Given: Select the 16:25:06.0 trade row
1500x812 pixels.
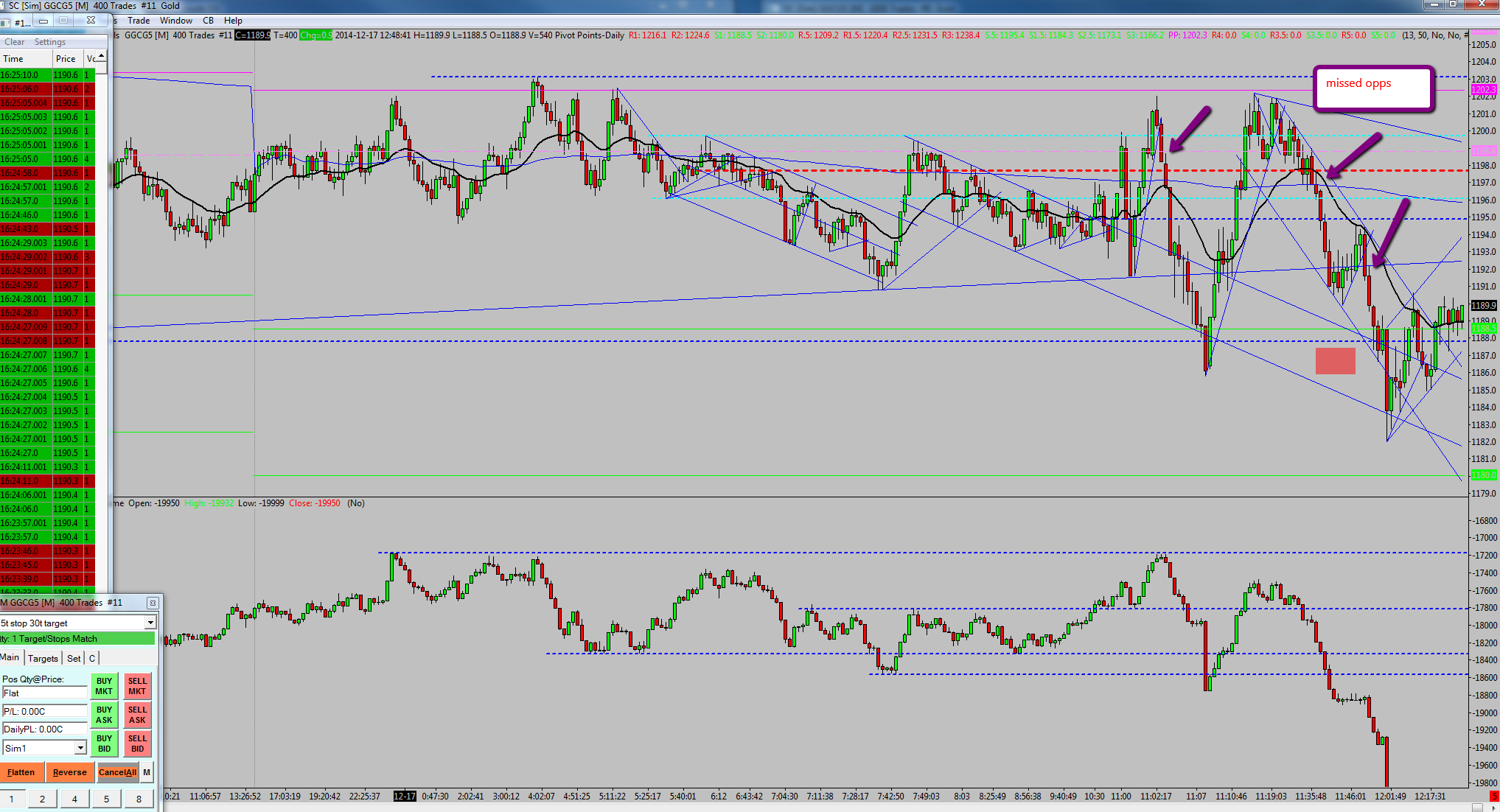Looking at the screenshot, I should coord(47,89).
